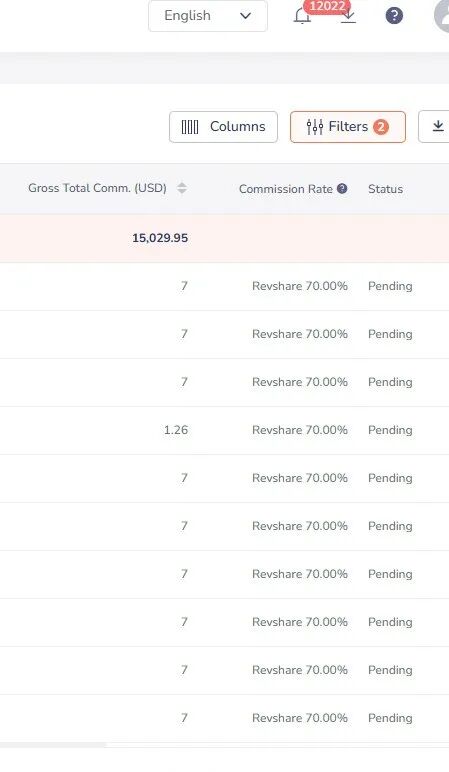Screen dimensions: 449x772
Task: Open the help question mark icon
Action: click(x=394, y=16)
